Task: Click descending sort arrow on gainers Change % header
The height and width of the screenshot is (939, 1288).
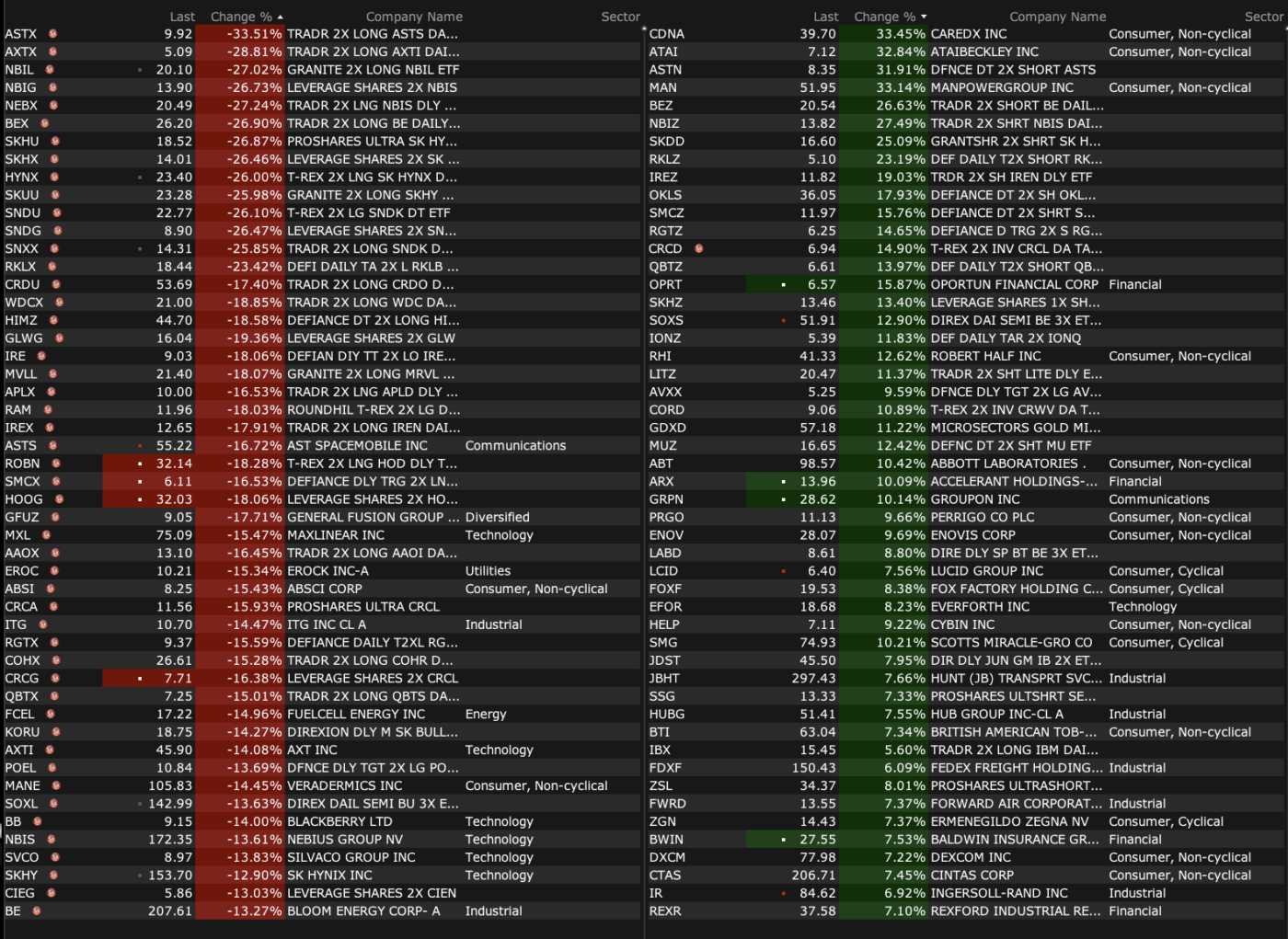Action: pyautogui.click(x=924, y=17)
